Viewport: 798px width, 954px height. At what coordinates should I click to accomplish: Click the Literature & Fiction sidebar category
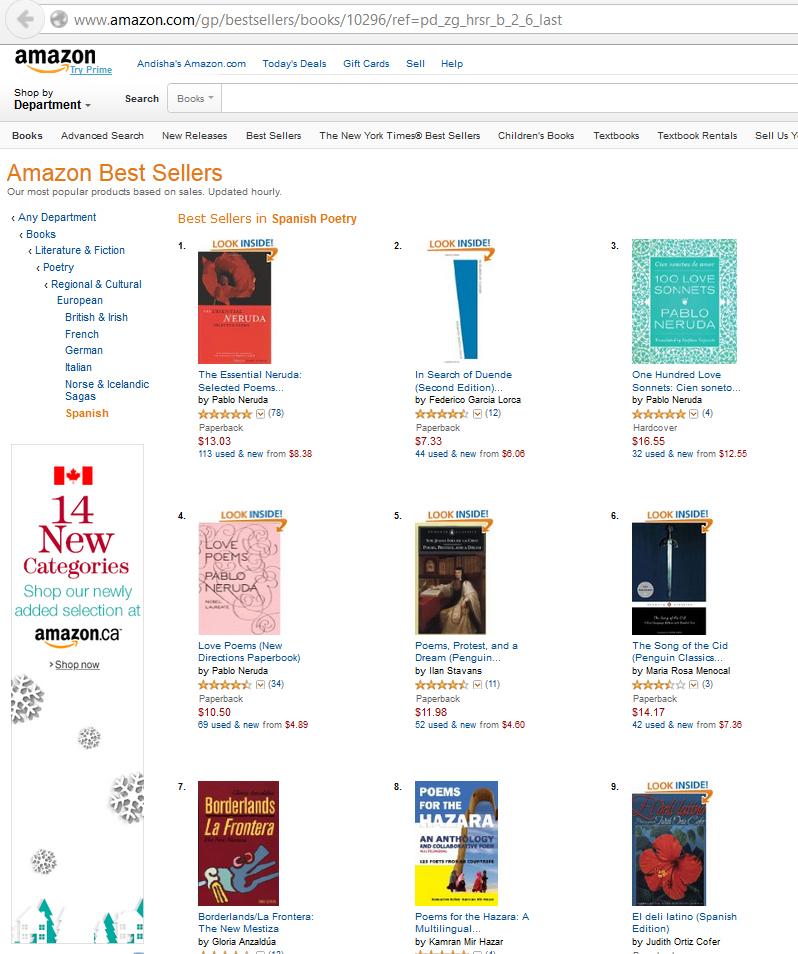coord(80,250)
